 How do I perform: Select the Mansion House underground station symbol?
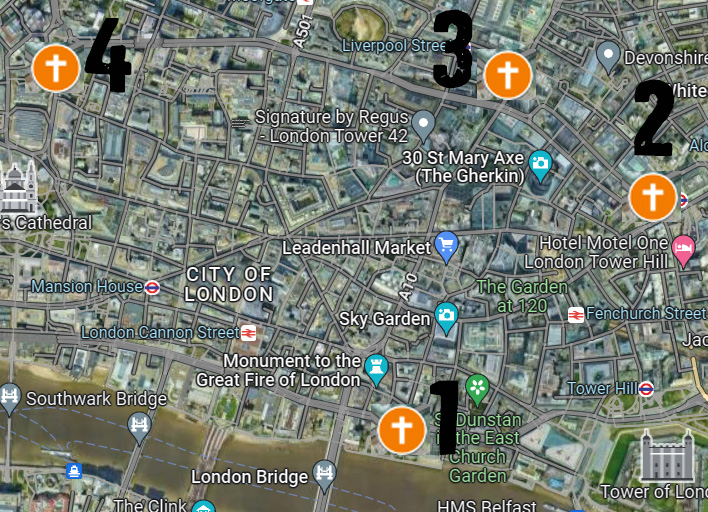pos(152,287)
